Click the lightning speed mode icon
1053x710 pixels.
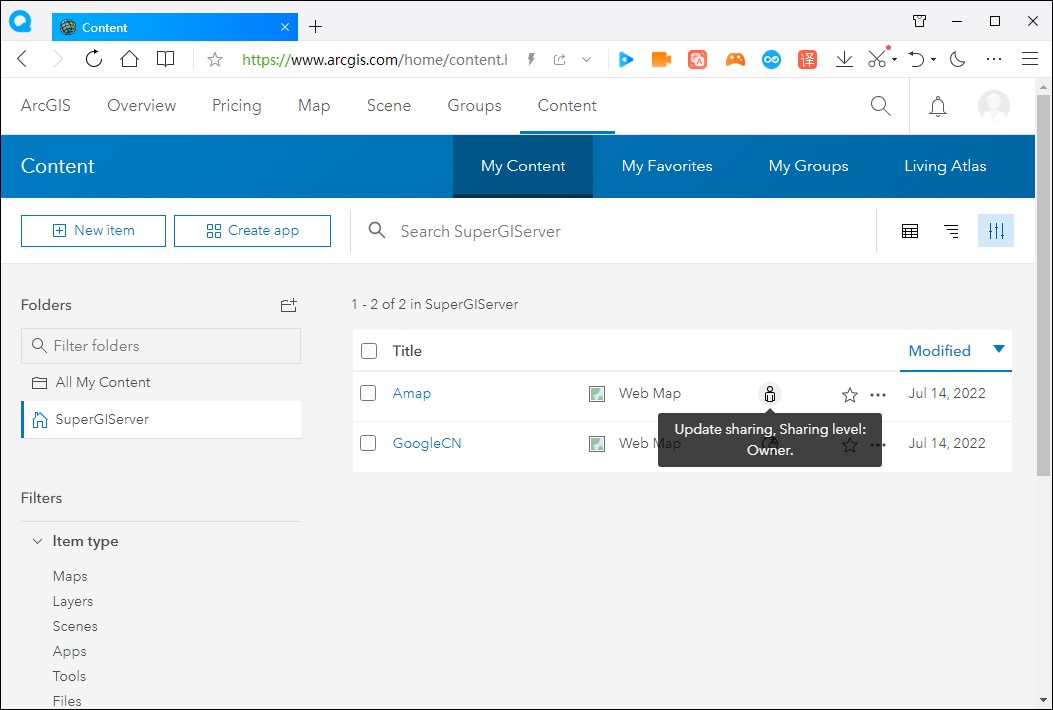tap(531, 59)
